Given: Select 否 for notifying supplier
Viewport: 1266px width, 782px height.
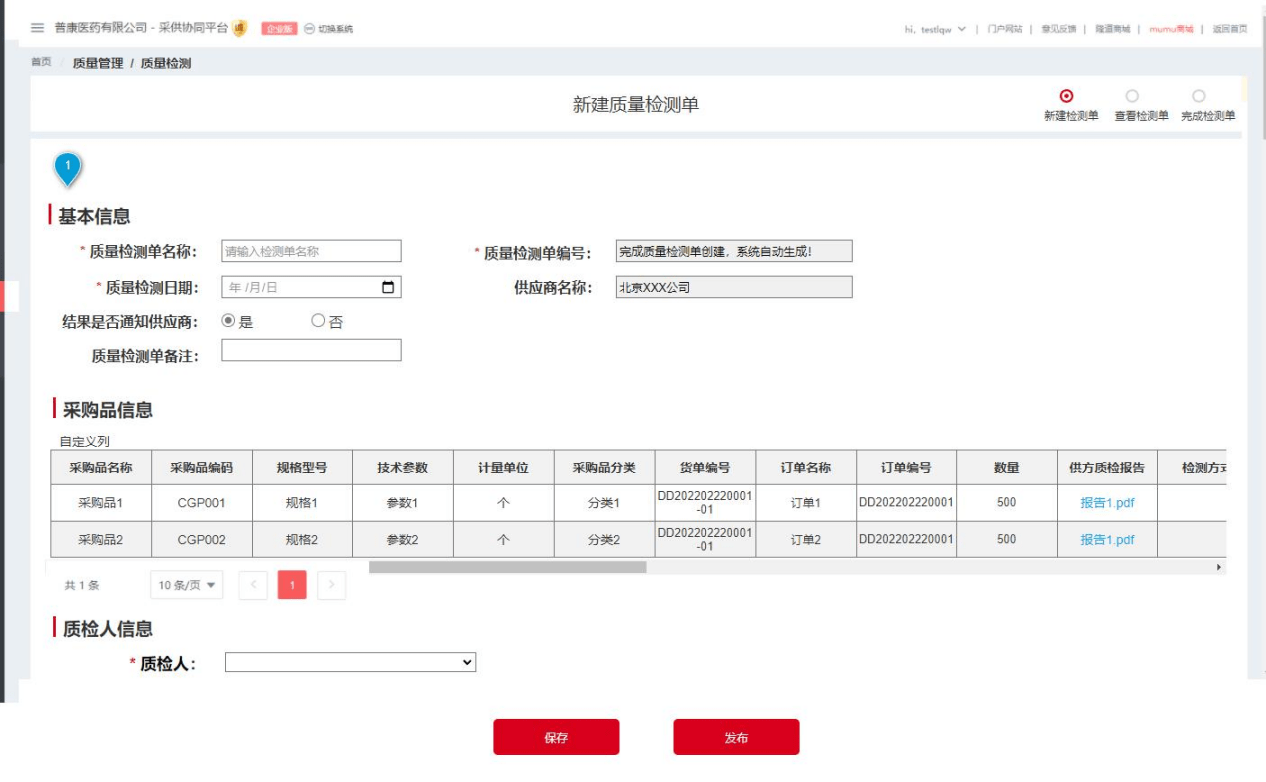Looking at the screenshot, I should [x=318, y=321].
